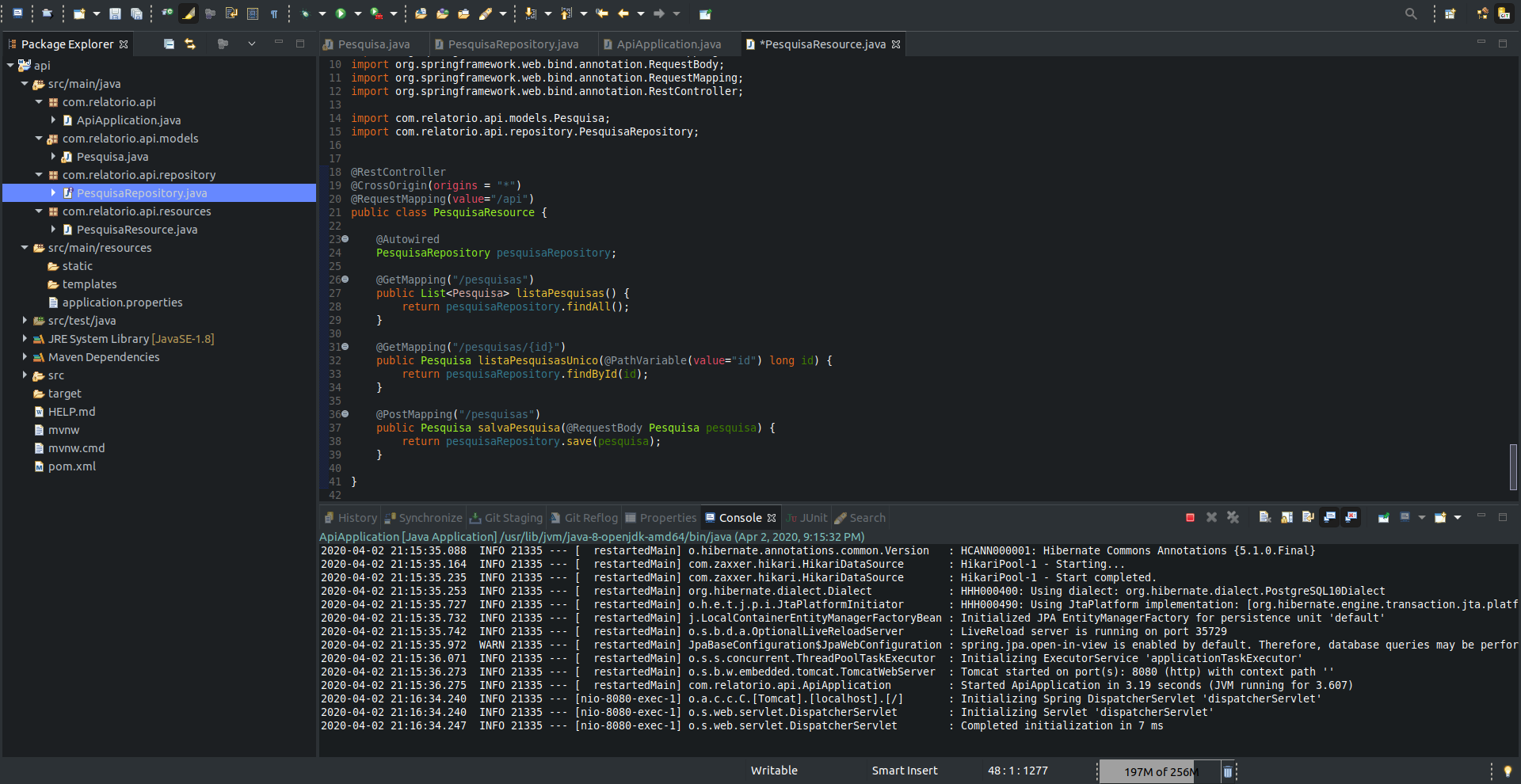Click the garbage collector trash icon
Image resolution: width=1521 pixels, height=784 pixels.
tap(1227, 771)
